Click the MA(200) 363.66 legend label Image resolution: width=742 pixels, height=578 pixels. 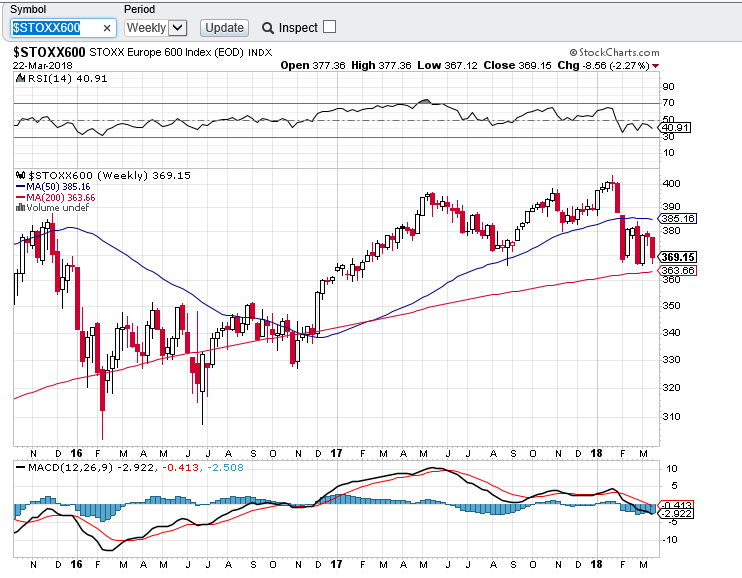coord(61,197)
